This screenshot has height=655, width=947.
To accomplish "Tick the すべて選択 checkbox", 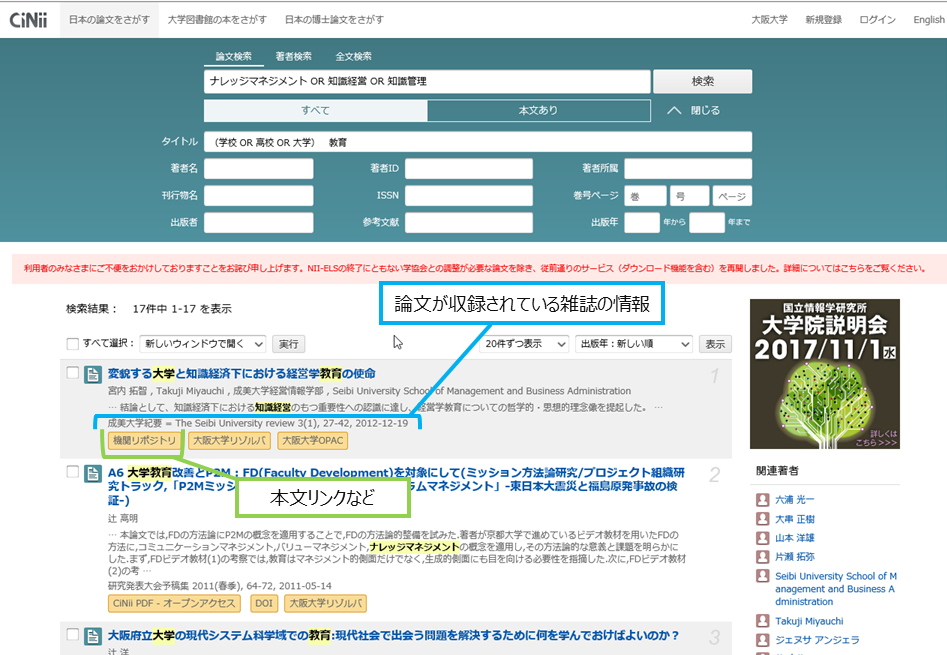I will (72, 343).
